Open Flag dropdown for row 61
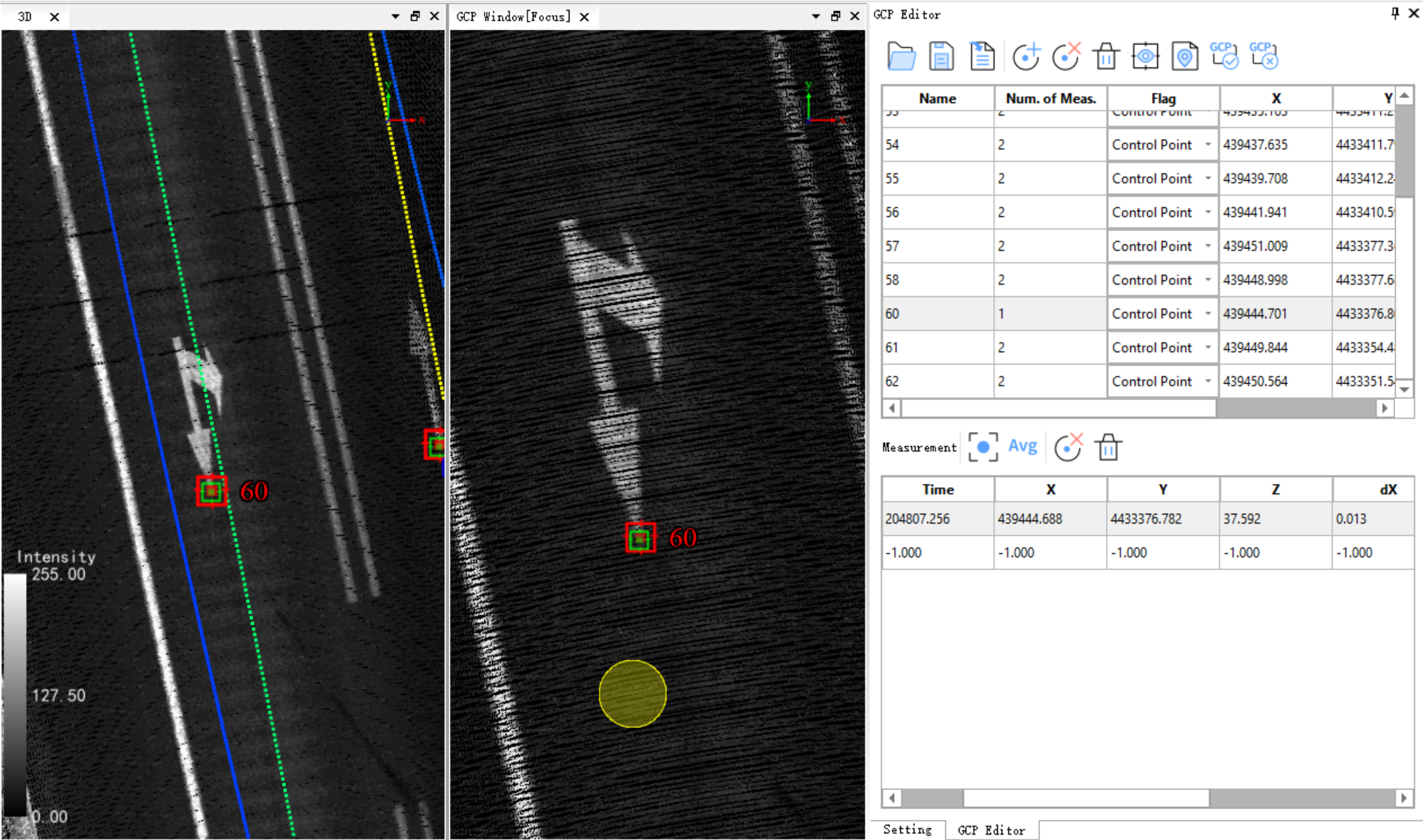Viewport: 1423px width, 840px height. [1207, 347]
